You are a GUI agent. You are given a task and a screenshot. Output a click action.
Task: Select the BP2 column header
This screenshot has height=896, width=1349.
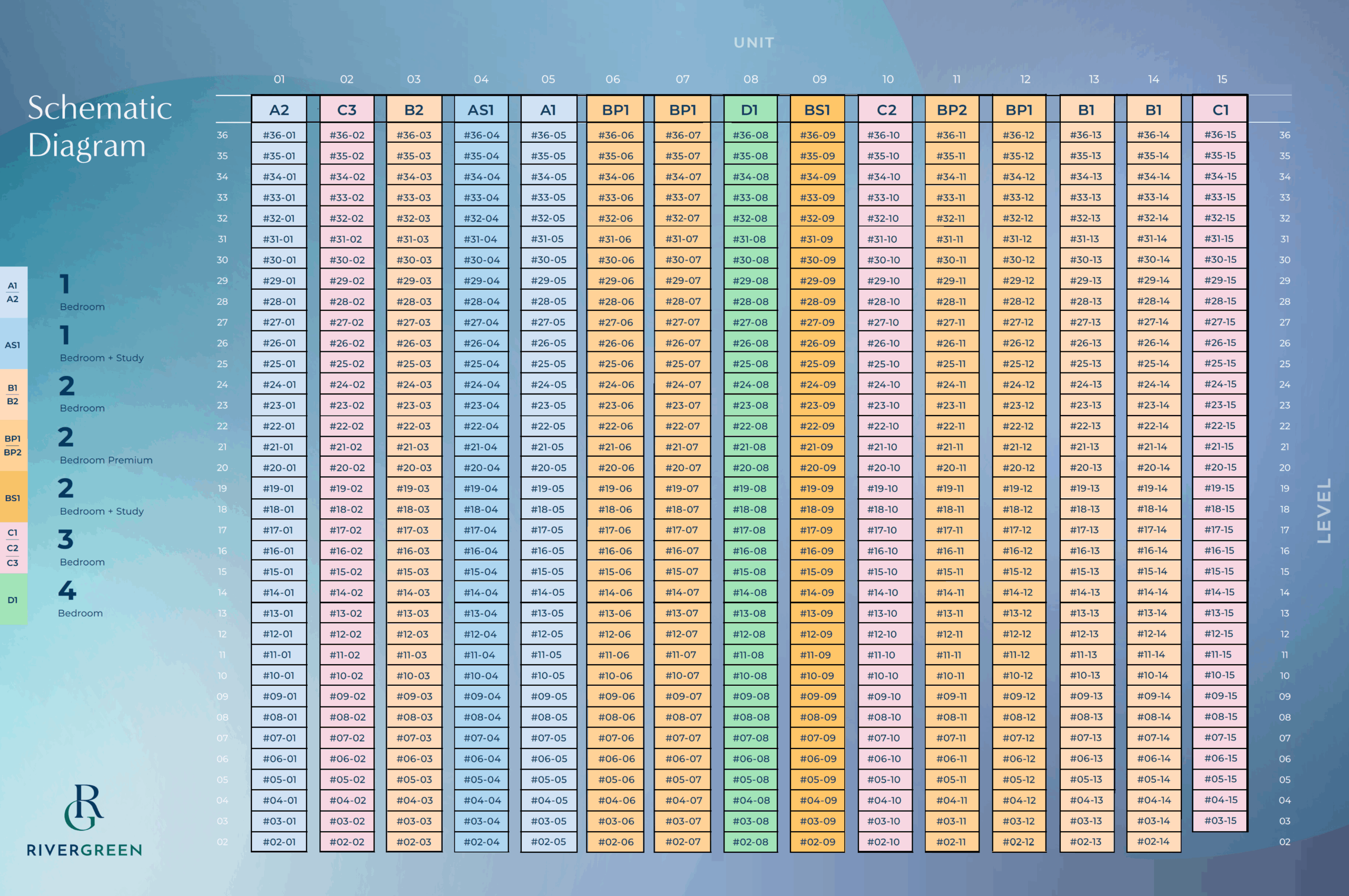tap(952, 110)
